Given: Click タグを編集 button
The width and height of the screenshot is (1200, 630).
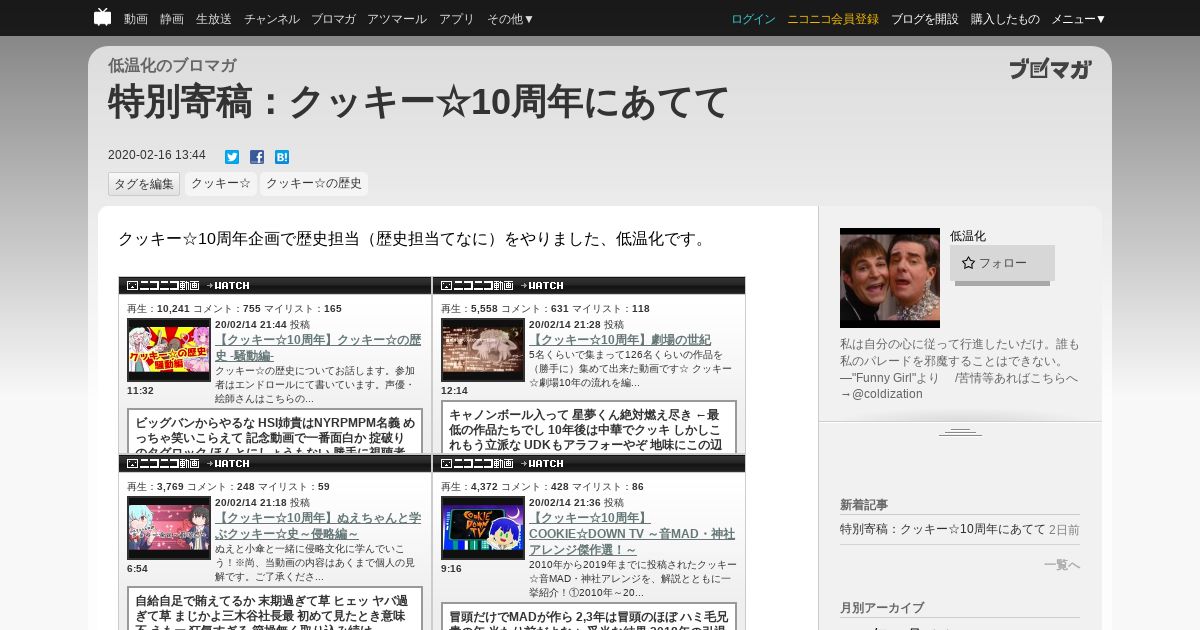Looking at the screenshot, I should coord(144,184).
